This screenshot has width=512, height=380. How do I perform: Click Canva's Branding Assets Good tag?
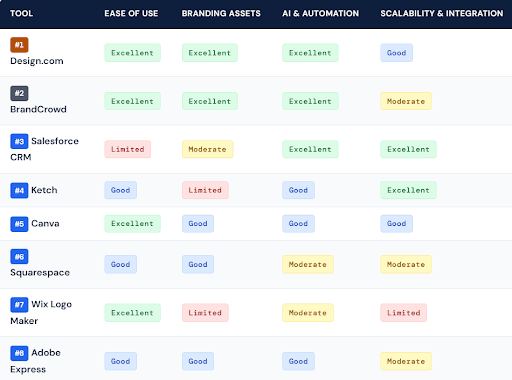(x=198, y=224)
